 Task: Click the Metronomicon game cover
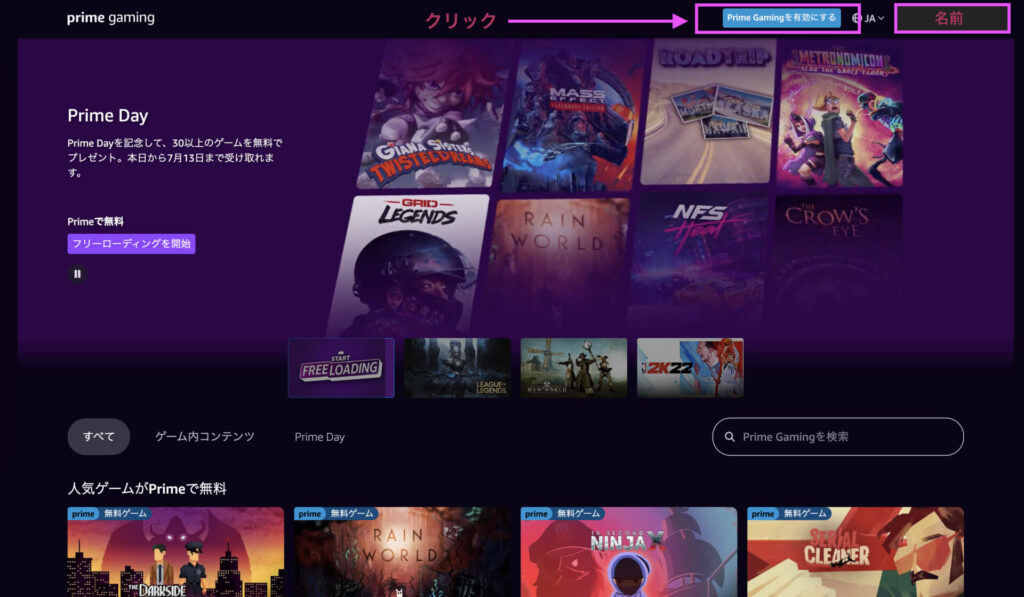click(x=840, y=114)
